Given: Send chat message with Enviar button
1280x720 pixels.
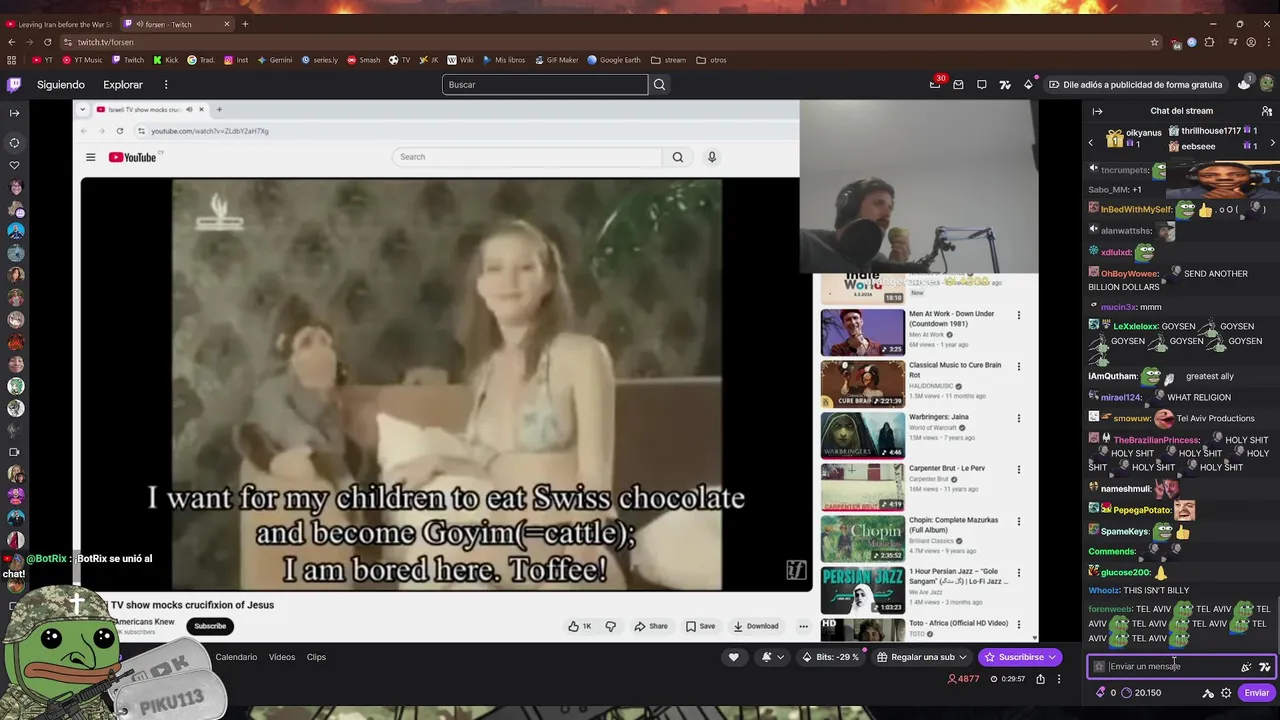Looking at the screenshot, I should coord(1256,692).
